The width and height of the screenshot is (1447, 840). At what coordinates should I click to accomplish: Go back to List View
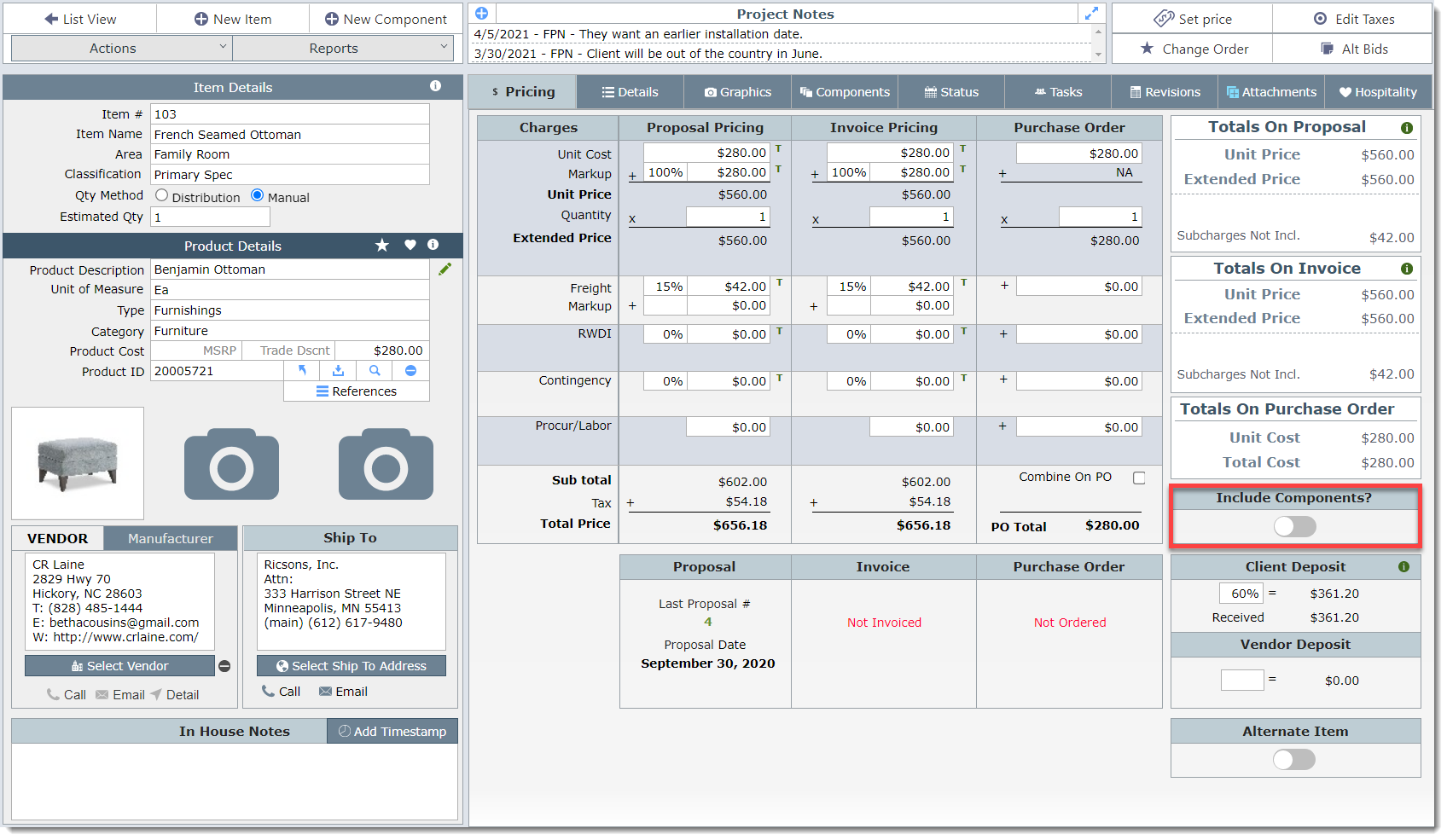pos(80,19)
